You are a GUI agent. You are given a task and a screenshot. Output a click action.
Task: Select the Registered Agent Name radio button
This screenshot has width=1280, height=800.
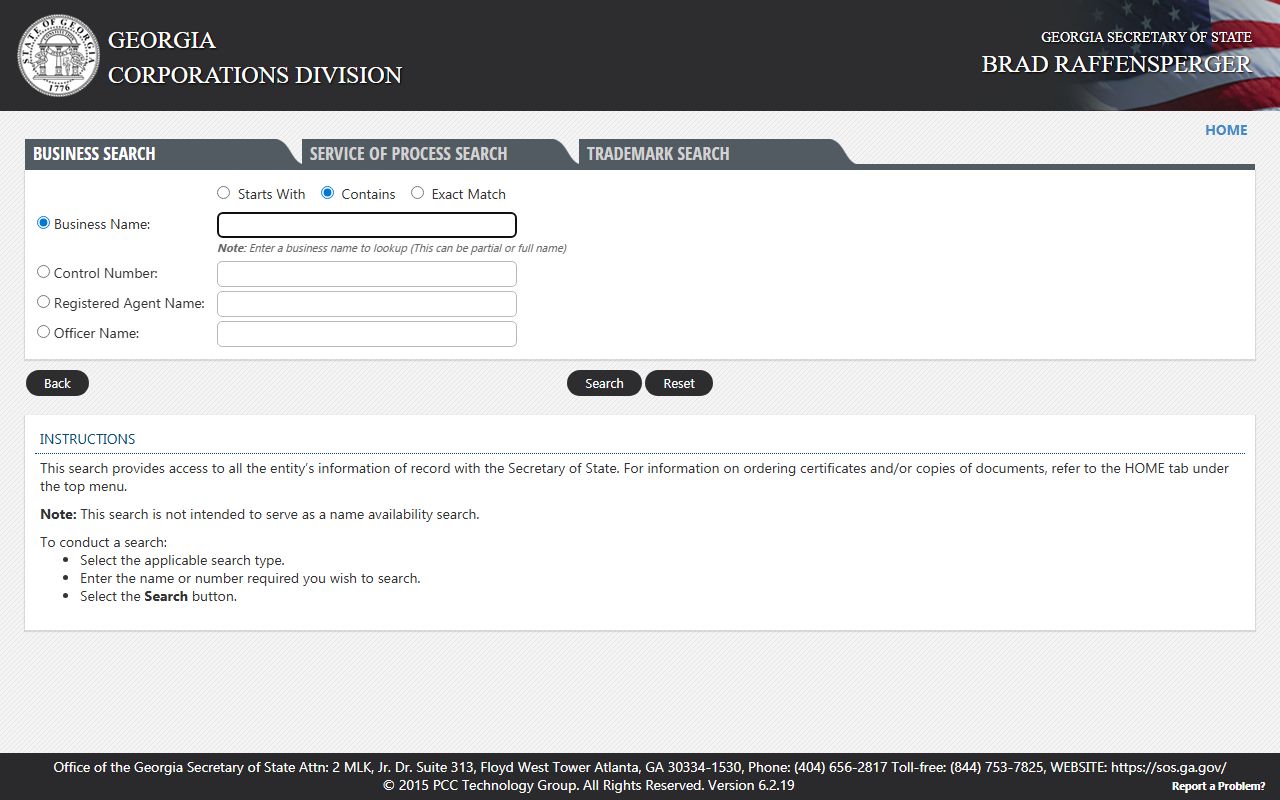point(44,302)
